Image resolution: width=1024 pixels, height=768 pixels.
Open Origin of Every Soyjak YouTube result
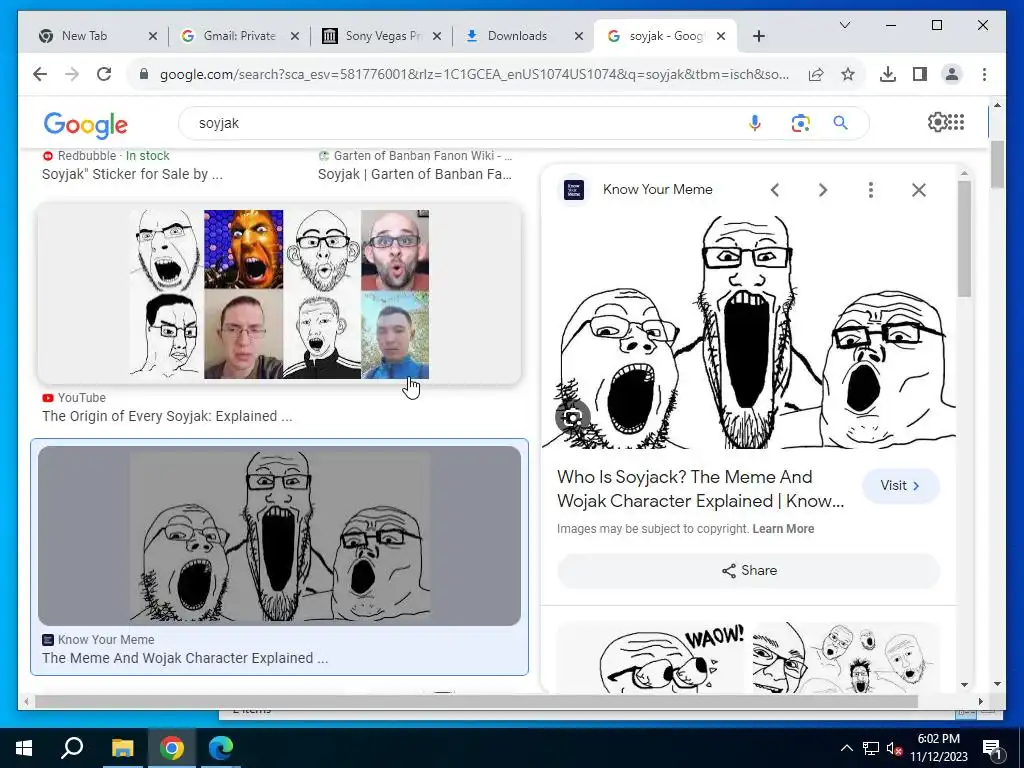[167, 416]
